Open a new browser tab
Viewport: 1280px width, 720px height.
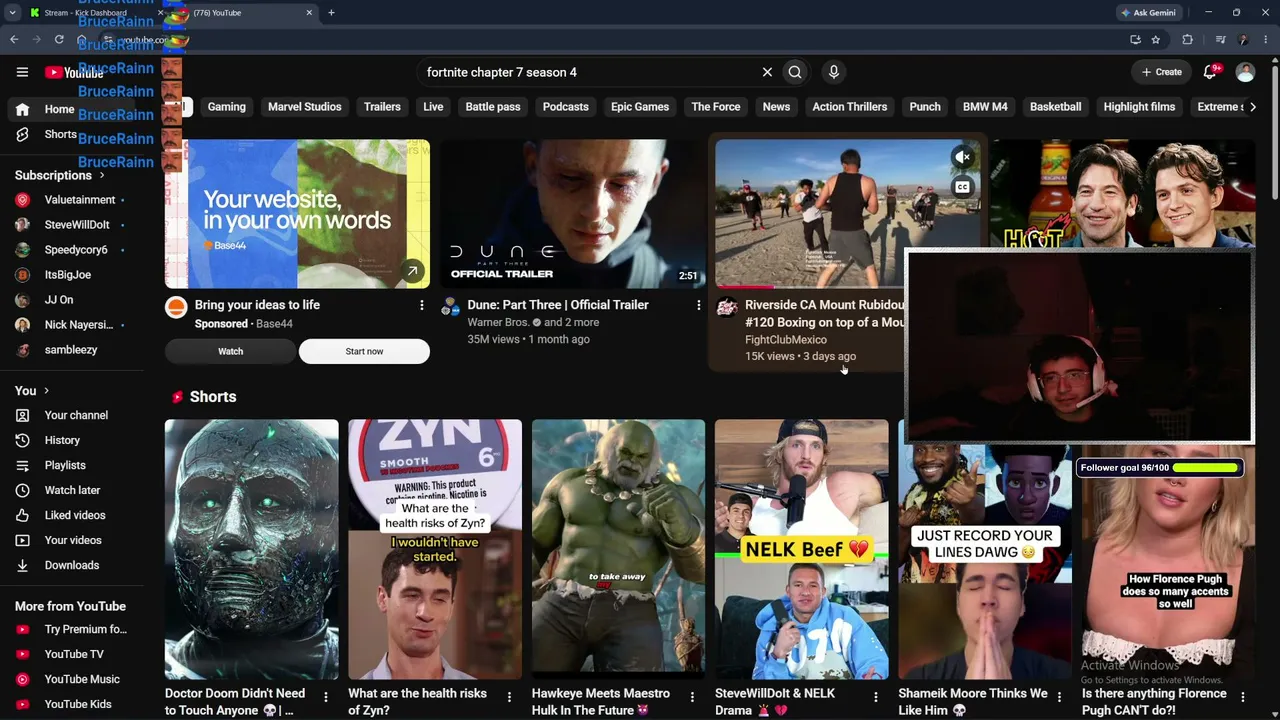point(331,13)
